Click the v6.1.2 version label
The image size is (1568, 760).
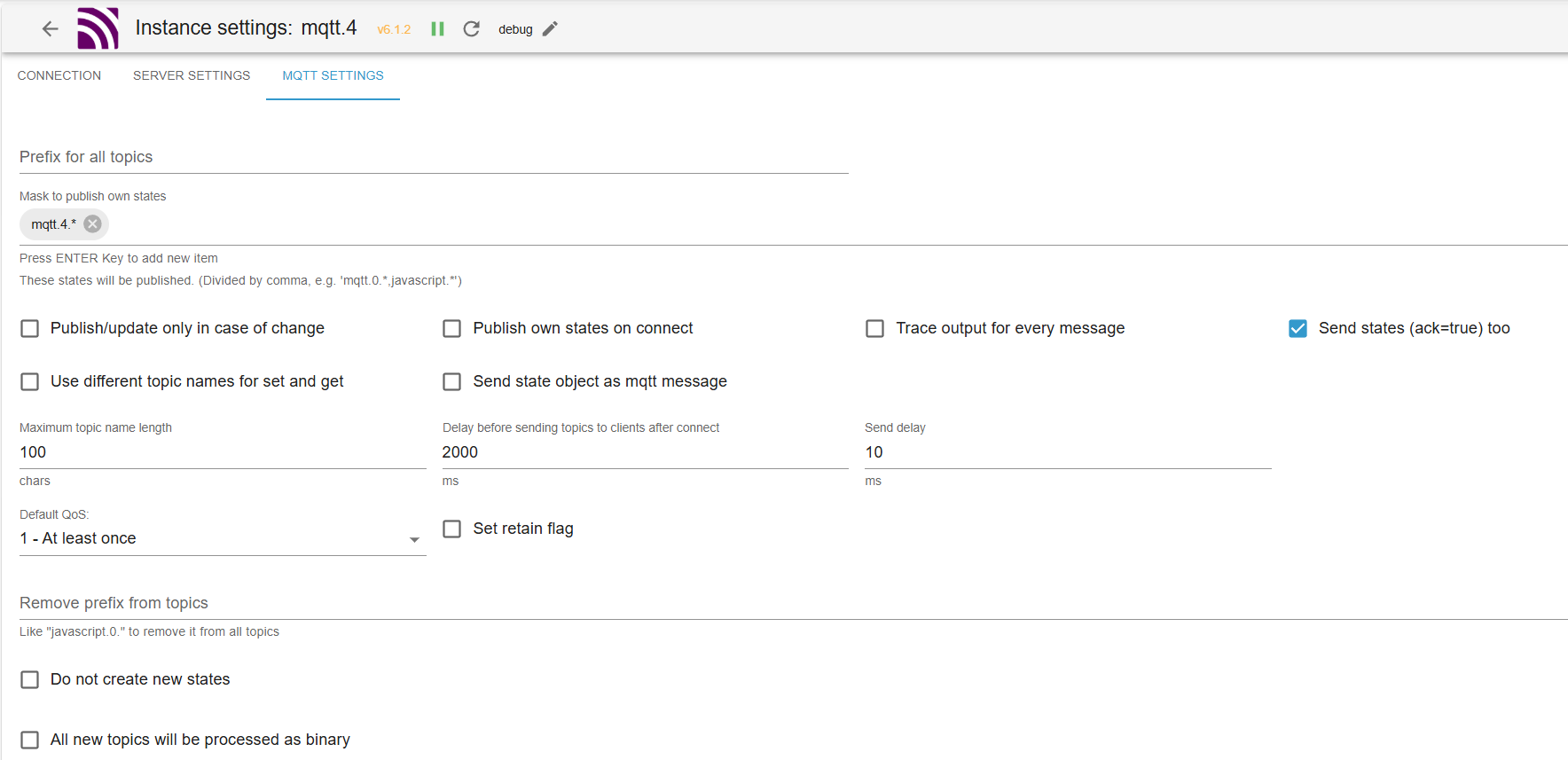pyautogui.click(x=394, y=30)
